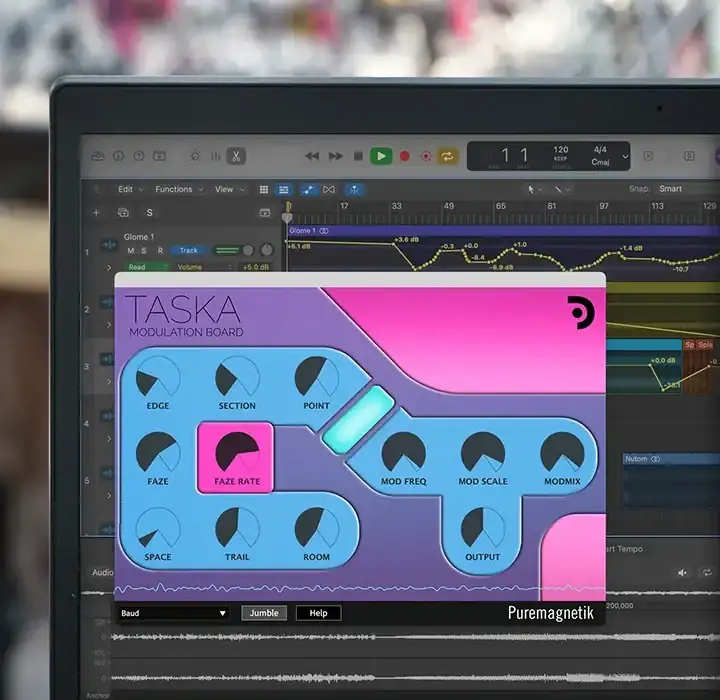Click the Track automation button on Glome 1
Viewport: 720px width, 700px height.
(x=189, y=250)
